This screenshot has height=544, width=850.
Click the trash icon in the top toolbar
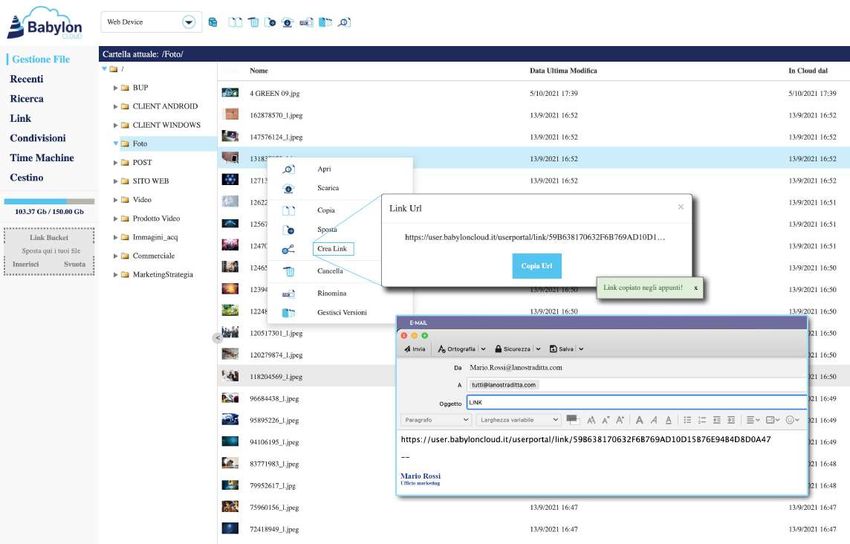click(253, 21)
